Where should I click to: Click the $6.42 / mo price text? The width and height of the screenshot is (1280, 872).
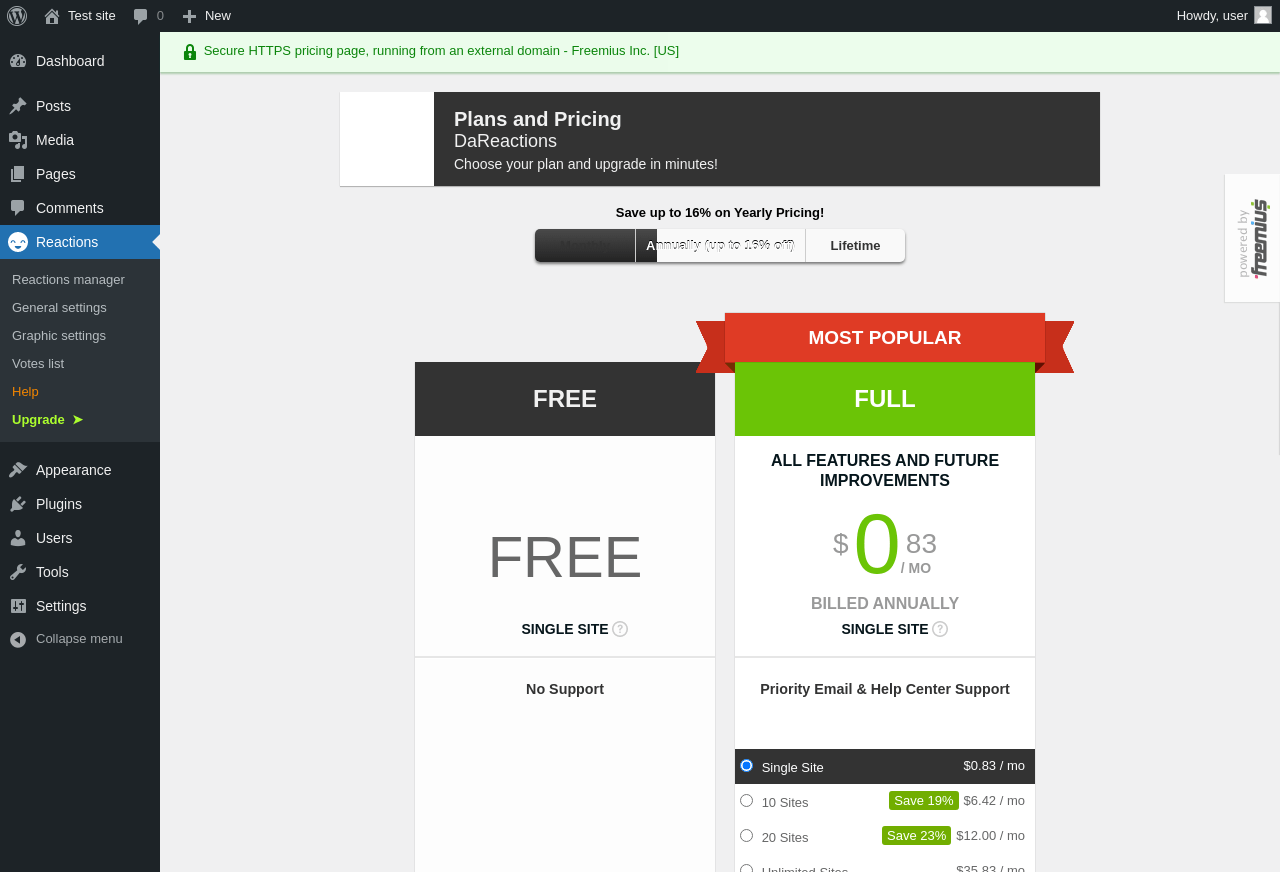tap(994, 801)
